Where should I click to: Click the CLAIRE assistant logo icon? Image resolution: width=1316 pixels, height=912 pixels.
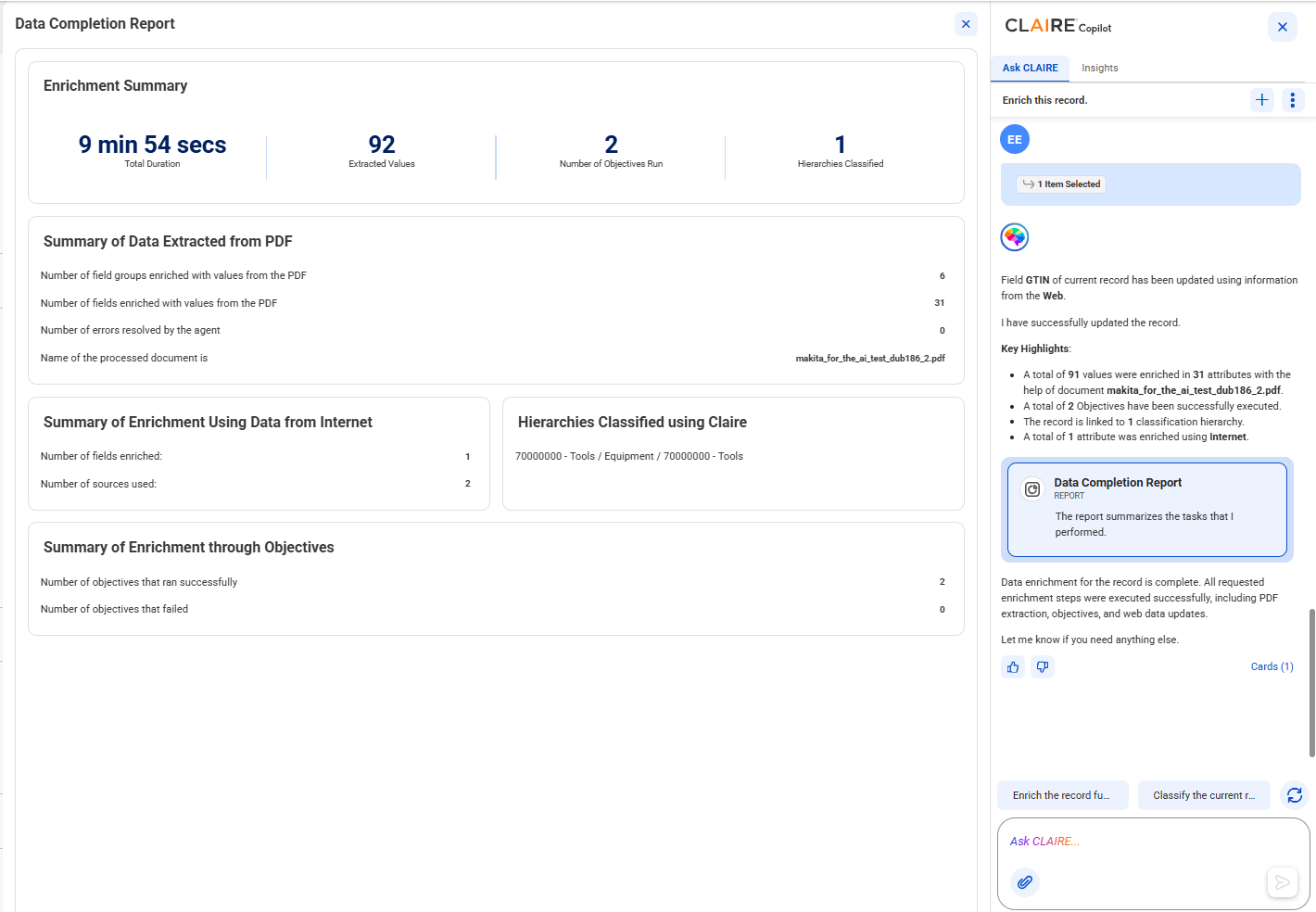pyautogui.click(x=1015, y=237)
